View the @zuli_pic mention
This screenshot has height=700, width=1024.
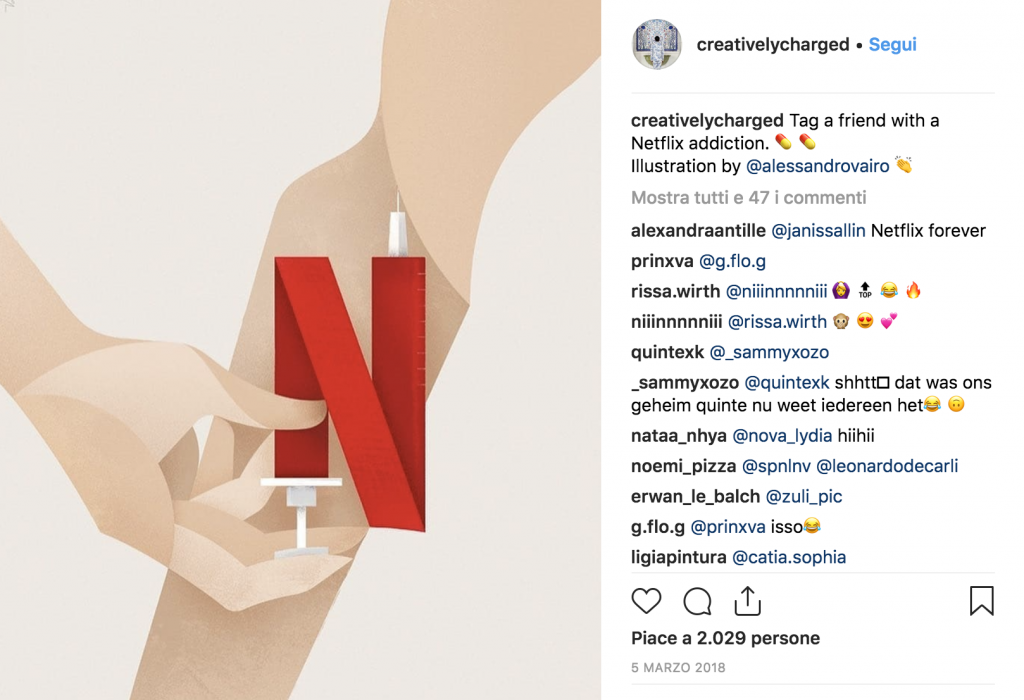[x=803, y=497]
